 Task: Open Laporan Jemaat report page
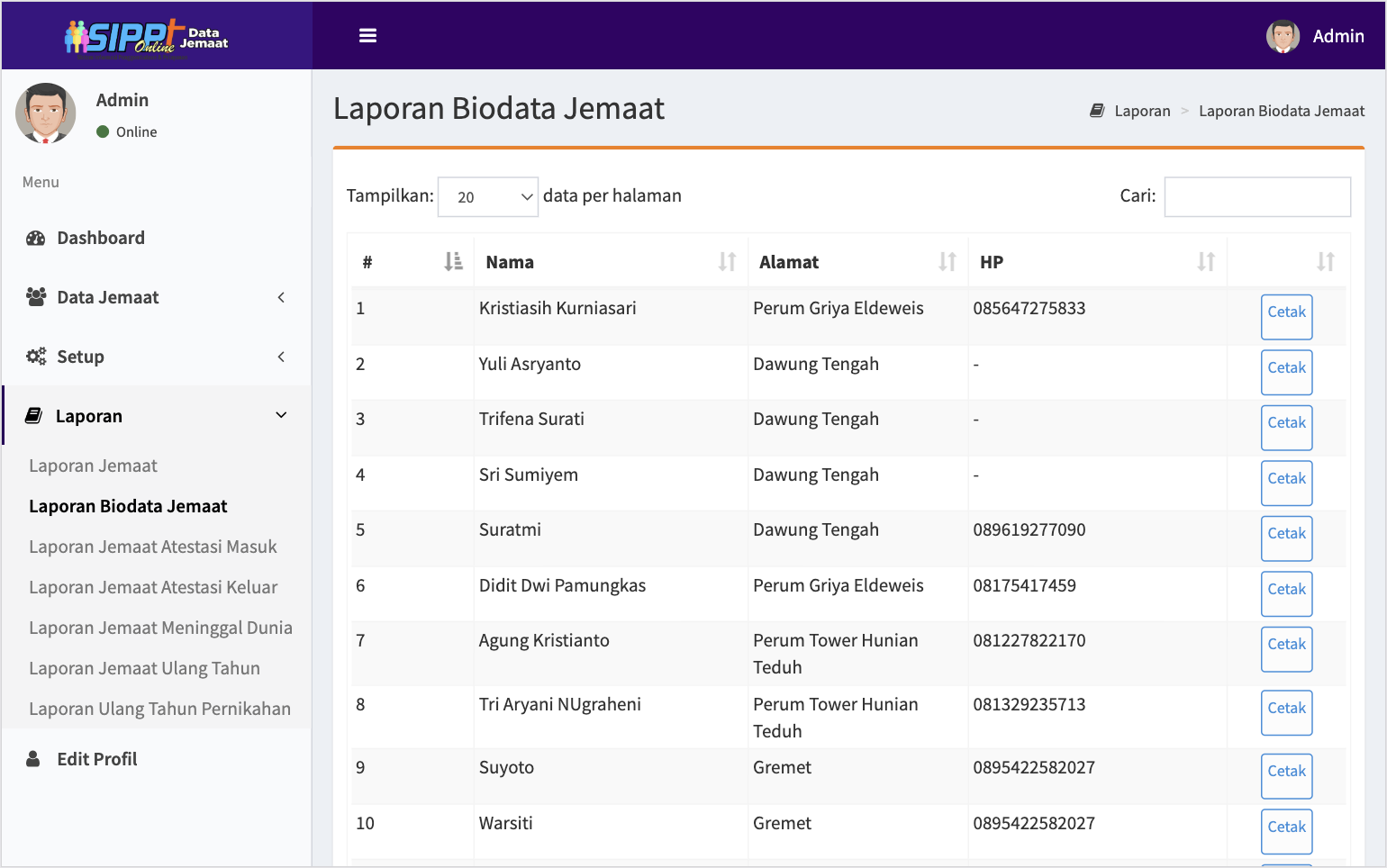[93, 466]
